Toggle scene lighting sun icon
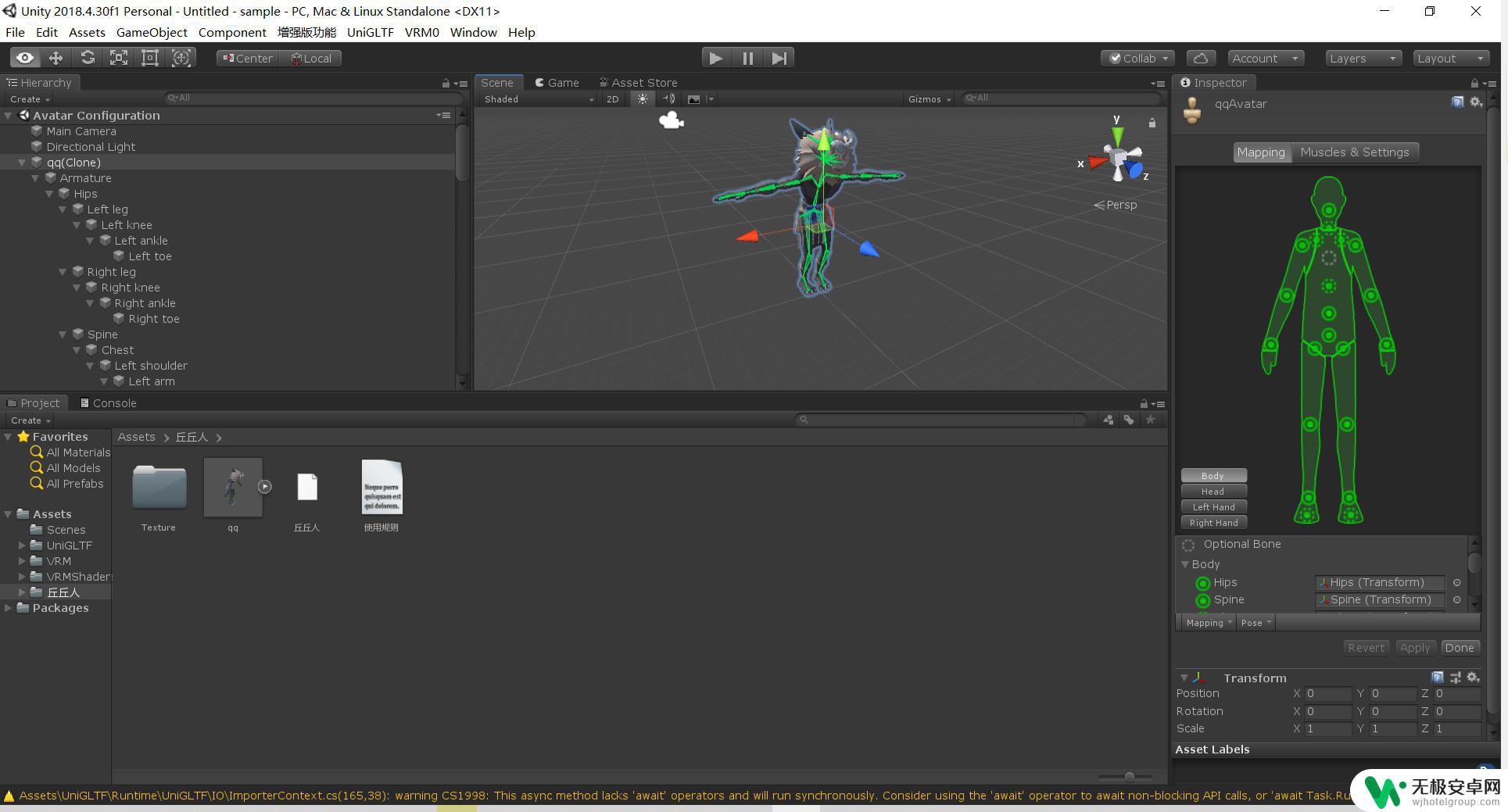 [x=643, y=99]
